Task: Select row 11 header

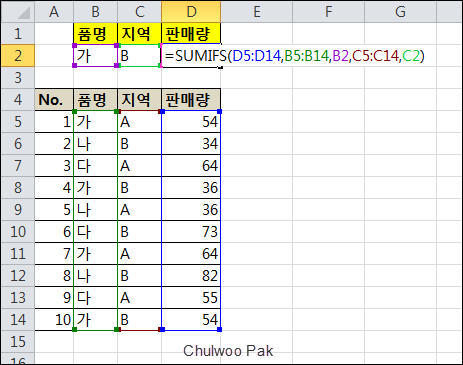Action: tap(18, 254)
